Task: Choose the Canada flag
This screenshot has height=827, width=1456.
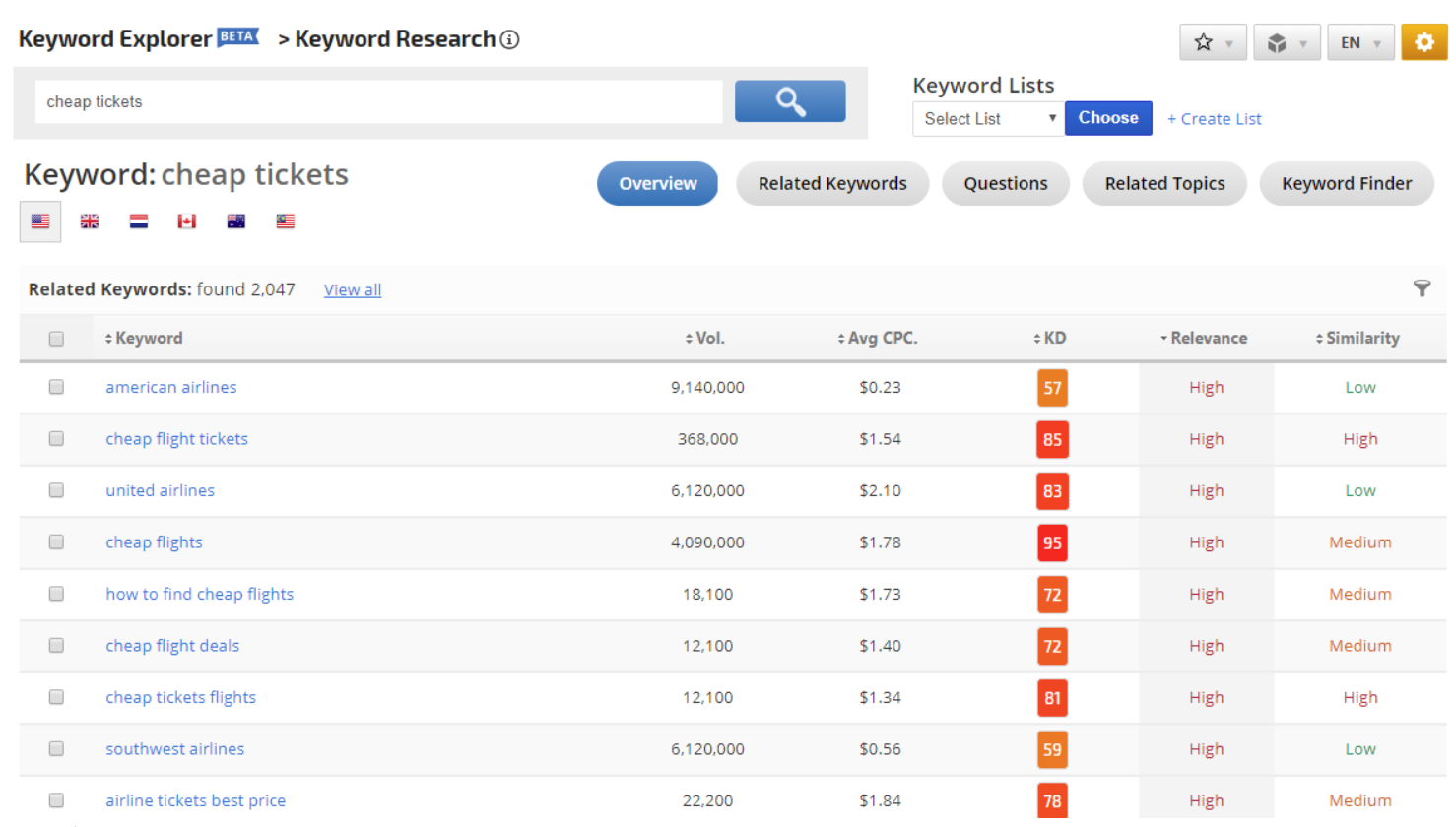Action: (187, 222)
